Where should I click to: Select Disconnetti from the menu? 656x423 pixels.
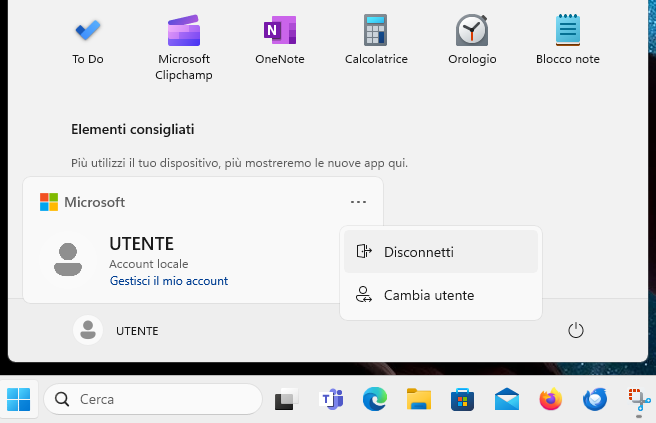441,252
